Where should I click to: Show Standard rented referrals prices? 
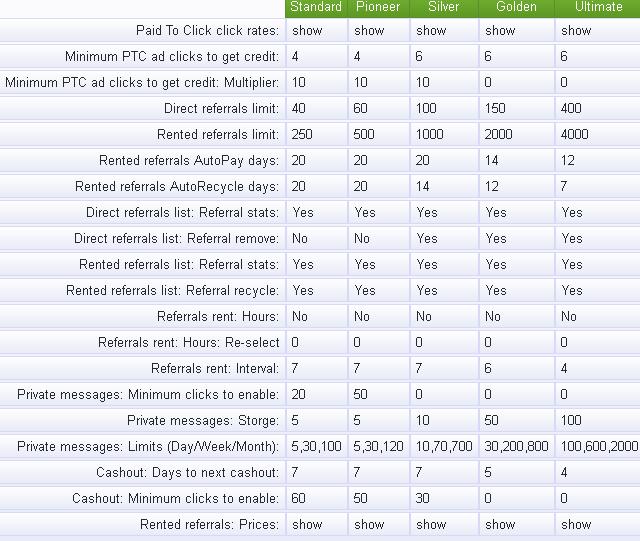(307, 524)
